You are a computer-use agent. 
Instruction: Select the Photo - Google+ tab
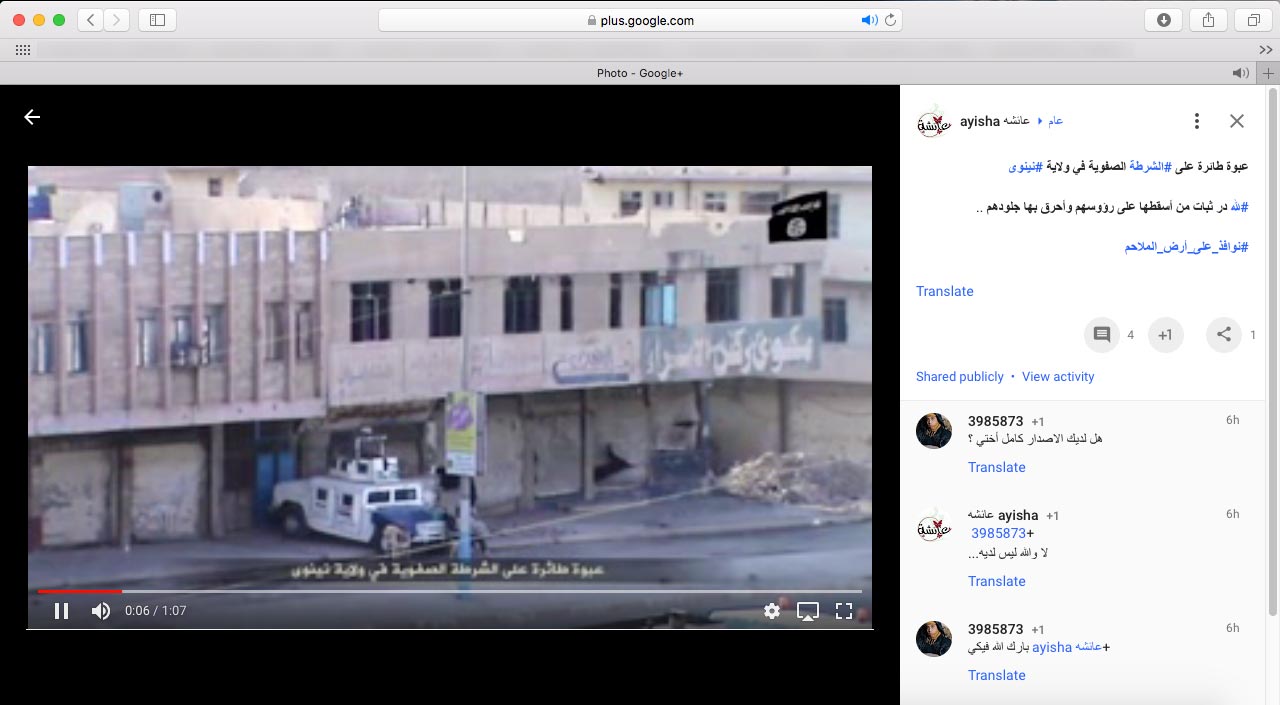[639, 73]
